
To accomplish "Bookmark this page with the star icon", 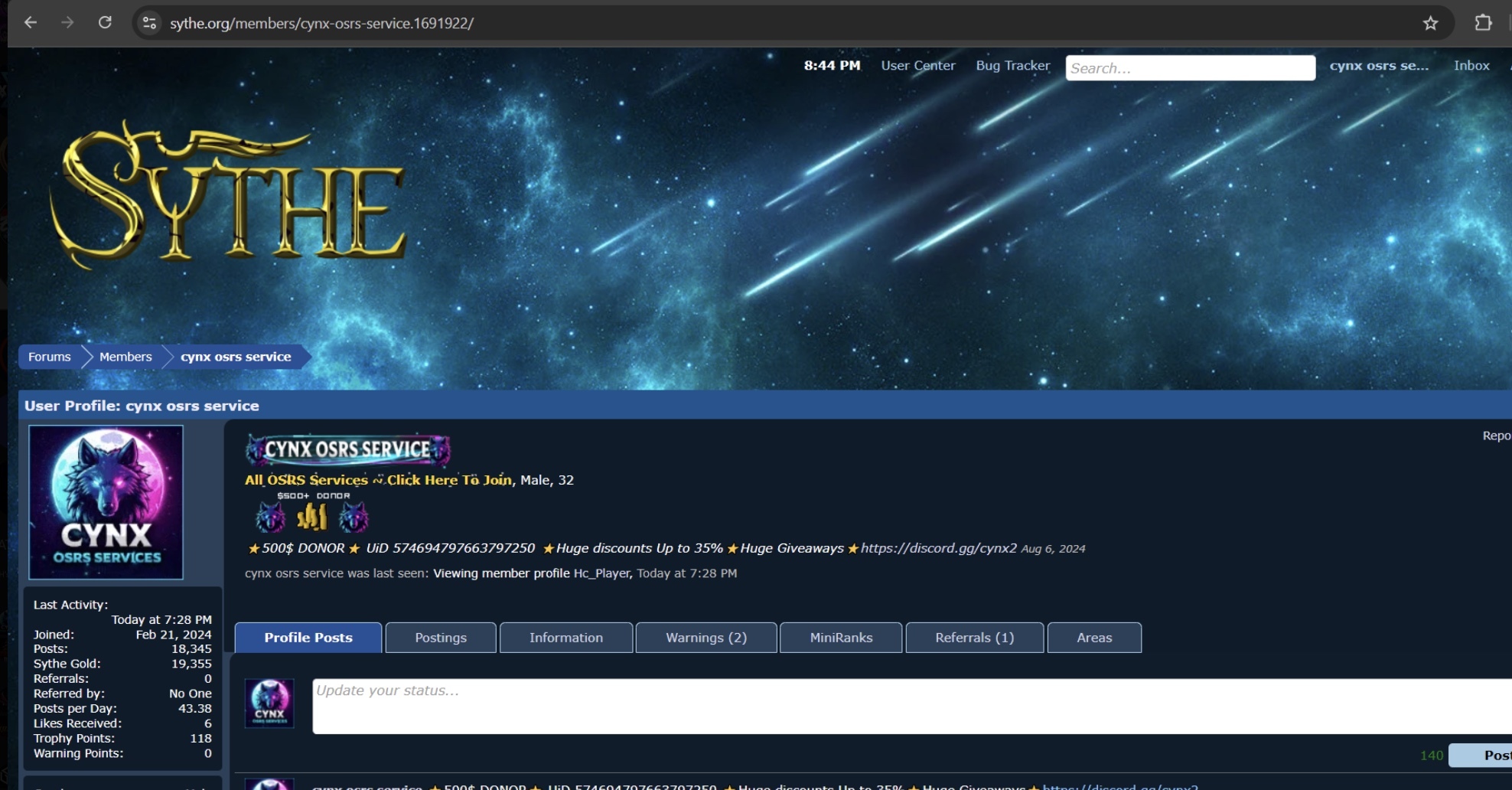I will point(1430,23).
